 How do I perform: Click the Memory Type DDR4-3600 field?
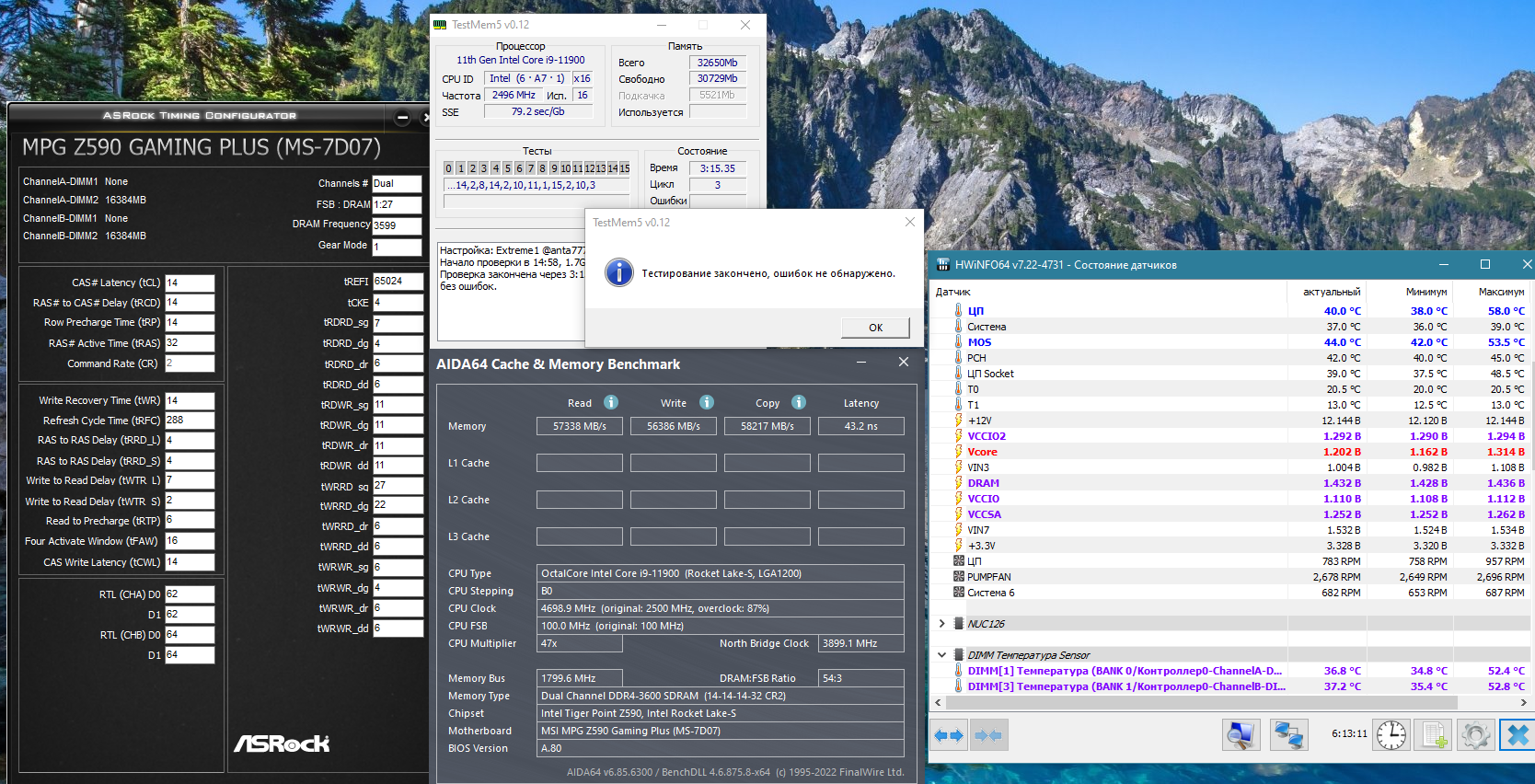721,696
